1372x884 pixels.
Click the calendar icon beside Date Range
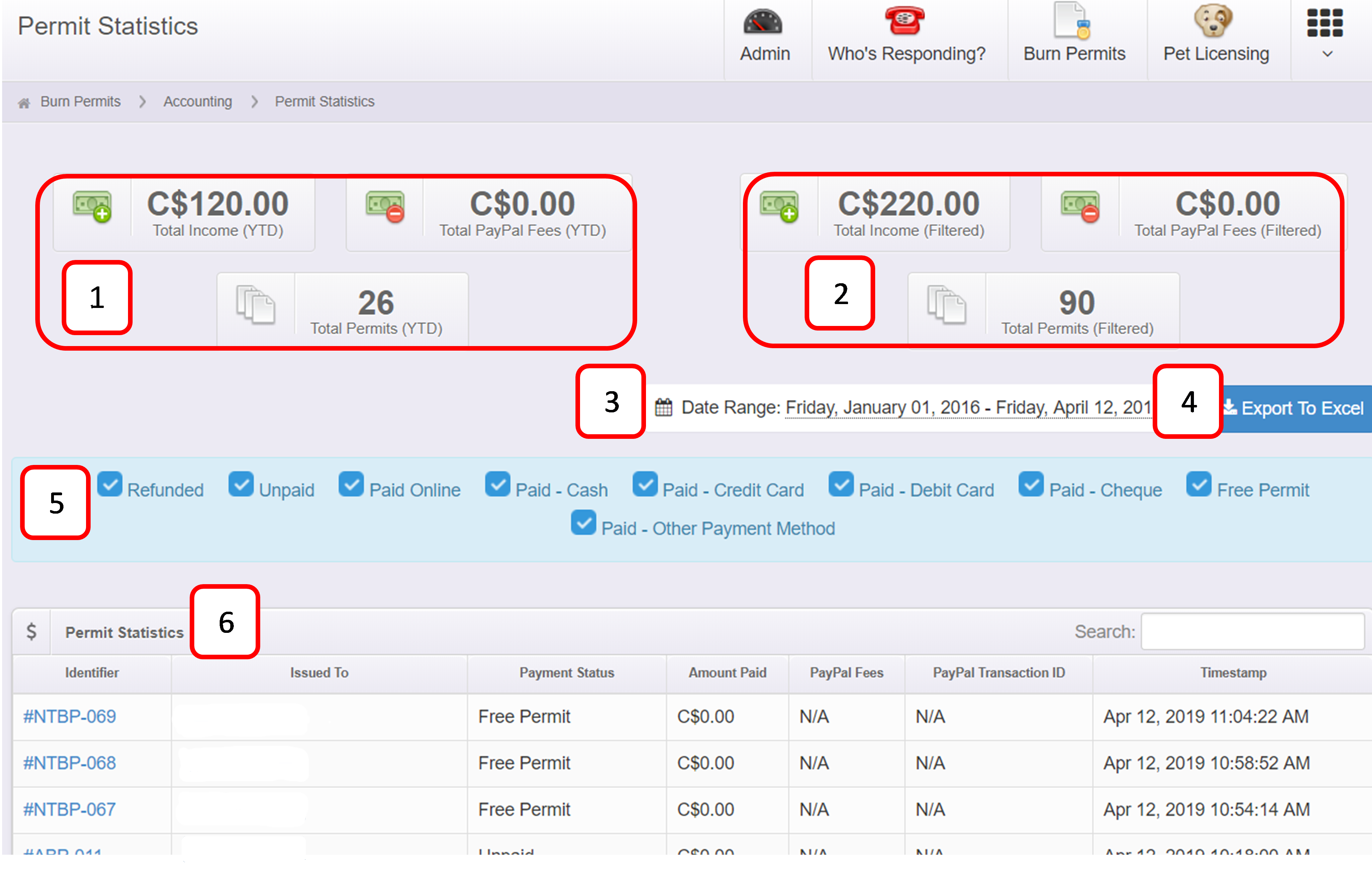pyautogui.click(x=663, y=407)
